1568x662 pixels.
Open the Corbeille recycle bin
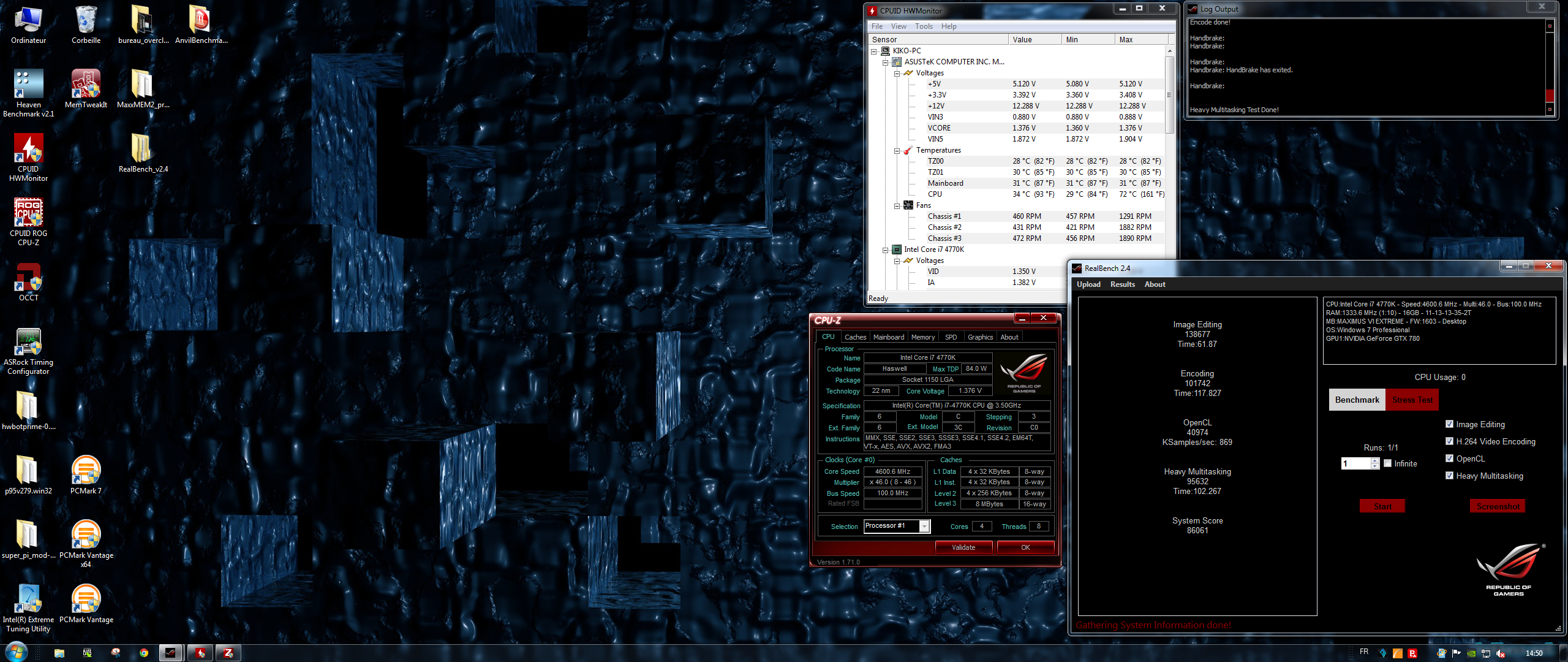[86, 25]
